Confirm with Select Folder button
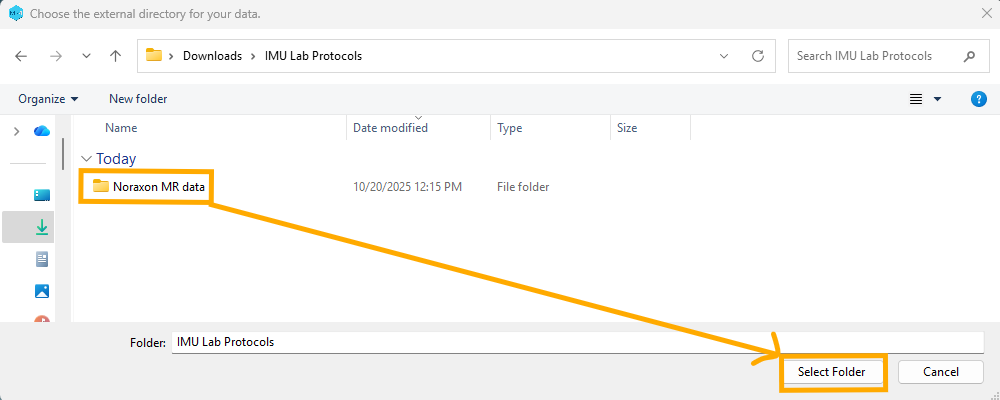 click(832, 372)
